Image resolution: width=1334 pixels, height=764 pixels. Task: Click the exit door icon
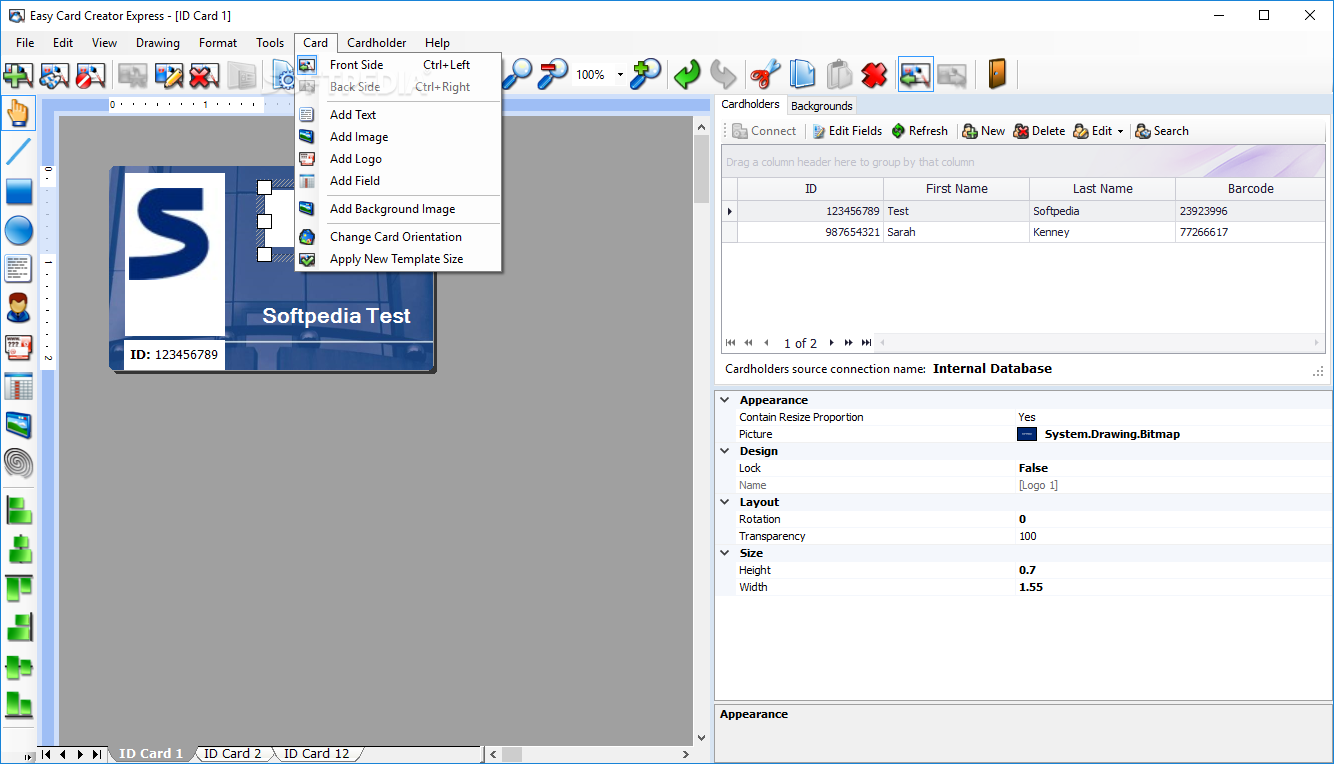997,74
